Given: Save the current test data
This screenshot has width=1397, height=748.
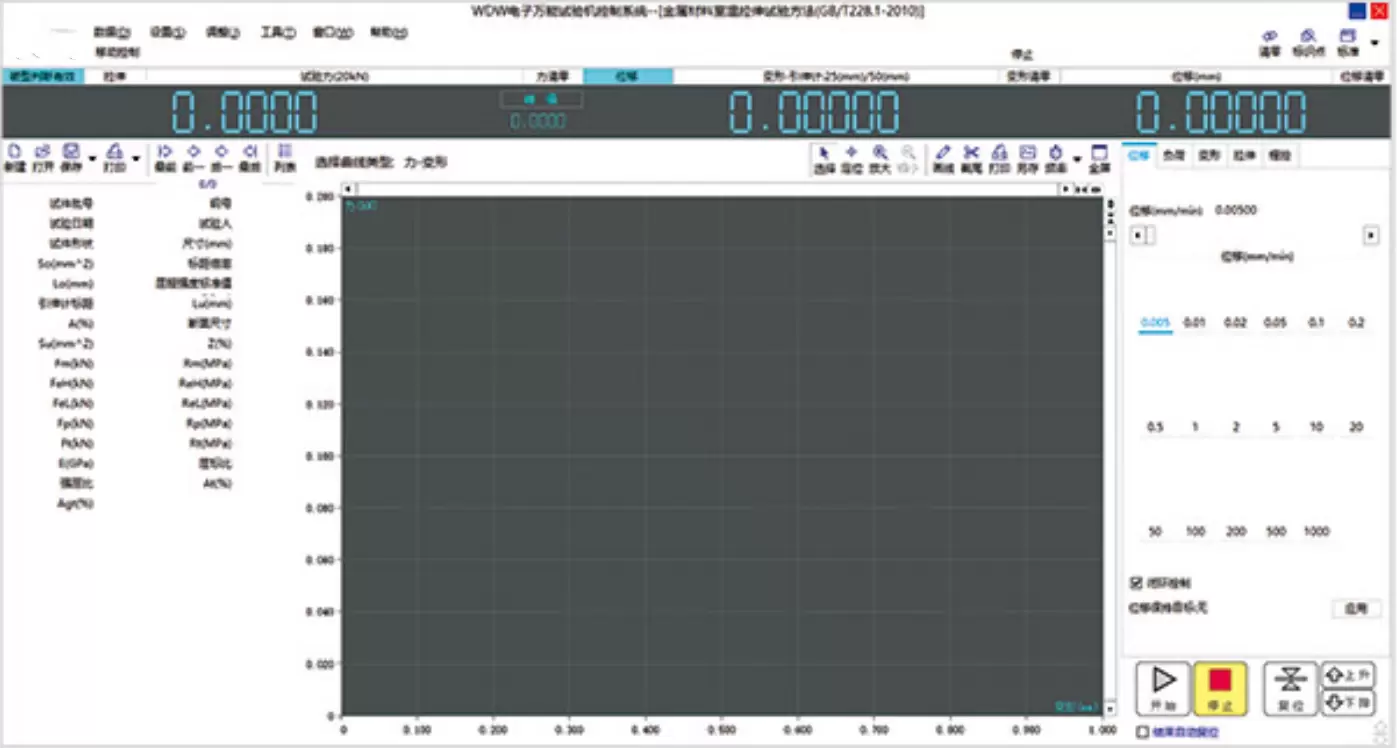Looking at the screenshot, I should 70,155.
